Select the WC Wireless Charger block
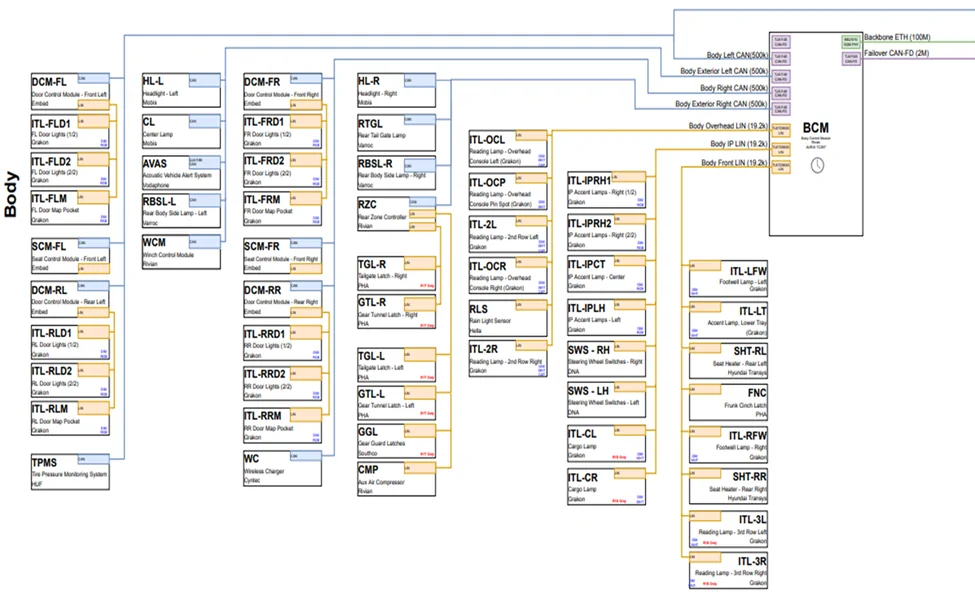975x609 pixels. 282,468
